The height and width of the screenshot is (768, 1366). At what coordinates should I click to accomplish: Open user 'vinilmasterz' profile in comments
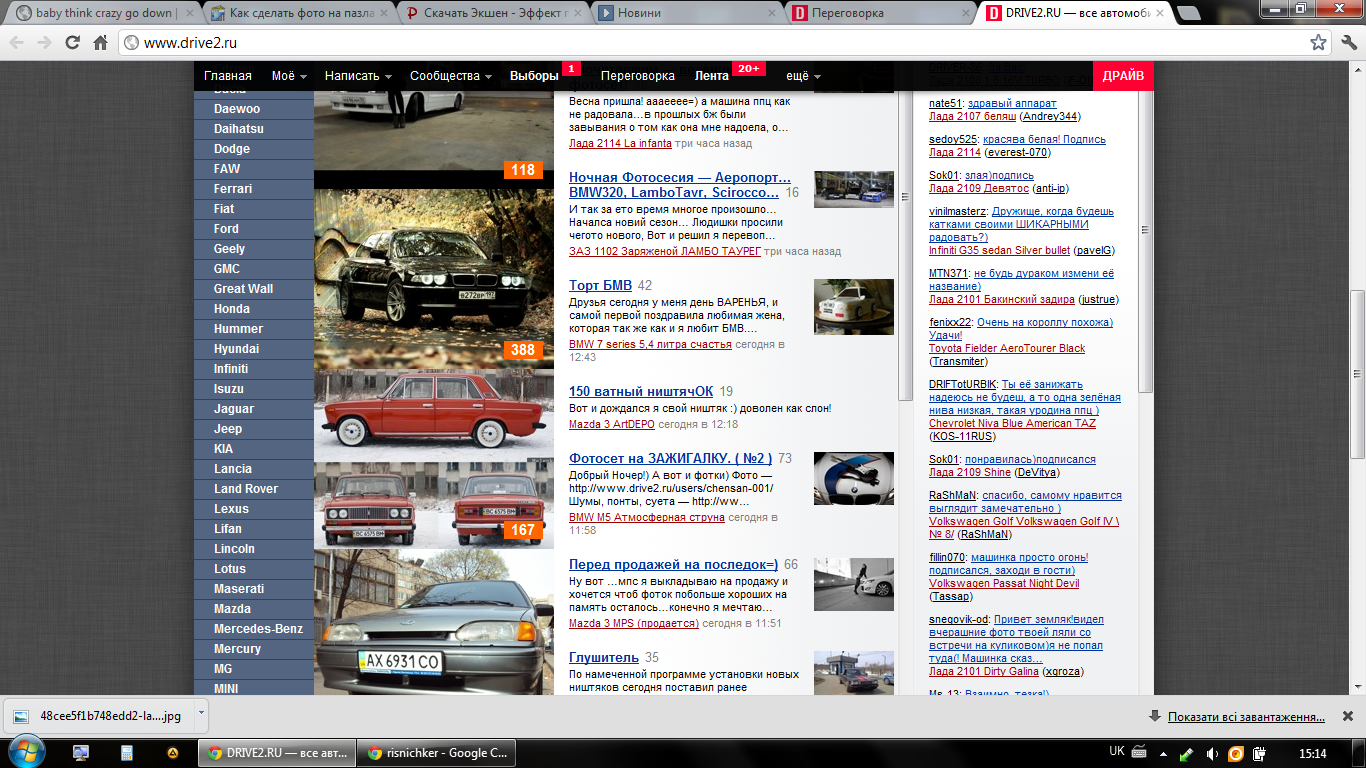pos(957,211)
